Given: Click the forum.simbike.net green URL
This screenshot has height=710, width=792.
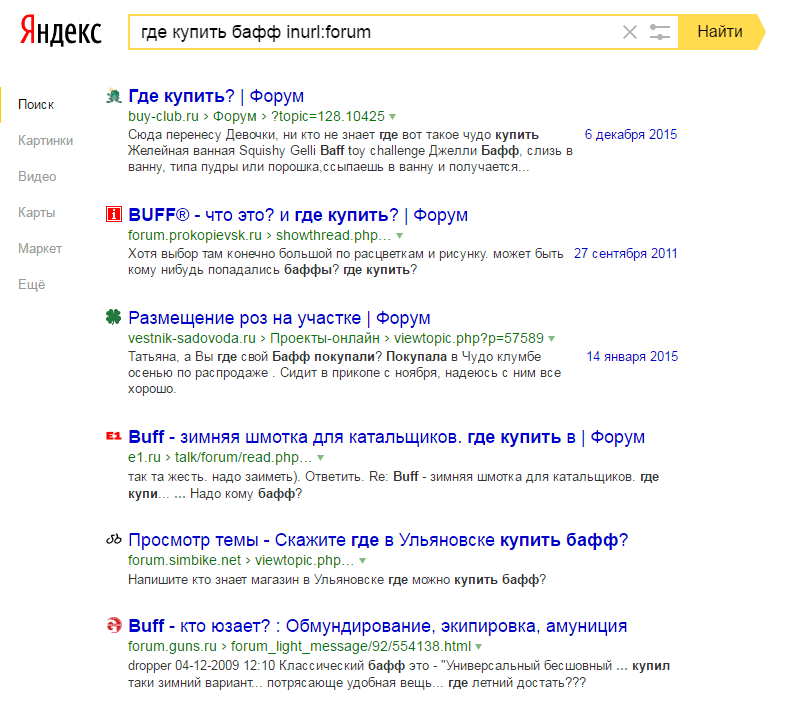Looking at the screenshot, I should (184, 561).
